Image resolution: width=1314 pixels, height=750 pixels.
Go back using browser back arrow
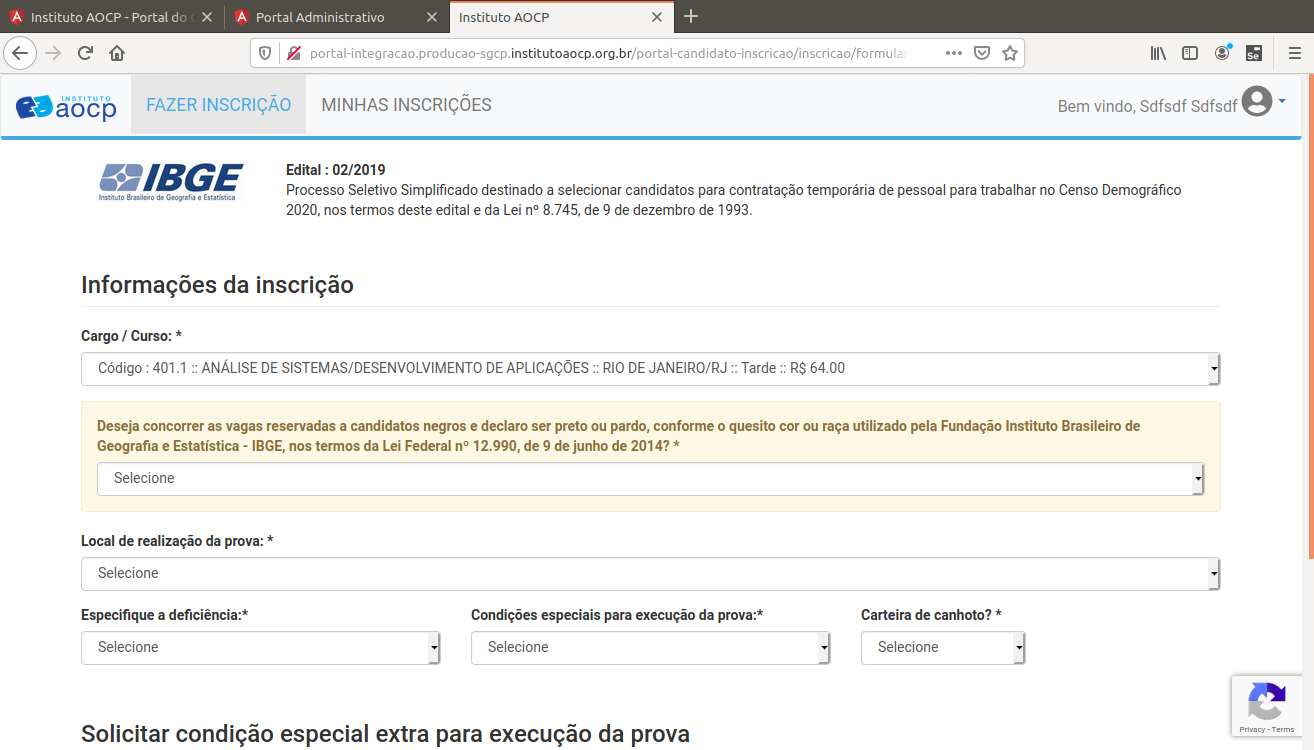21,53
